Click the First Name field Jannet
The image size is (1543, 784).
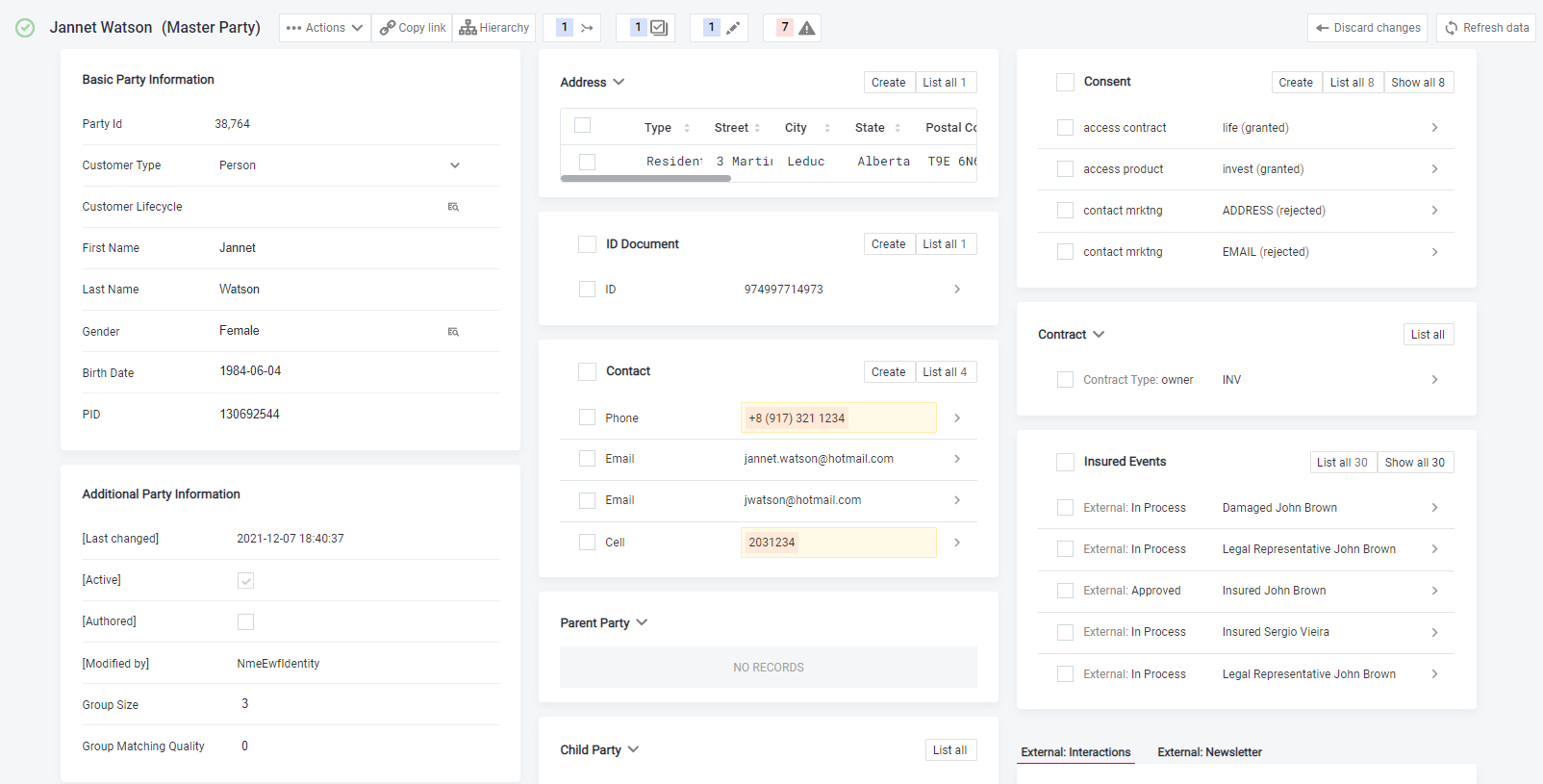[x=238, y=248]
